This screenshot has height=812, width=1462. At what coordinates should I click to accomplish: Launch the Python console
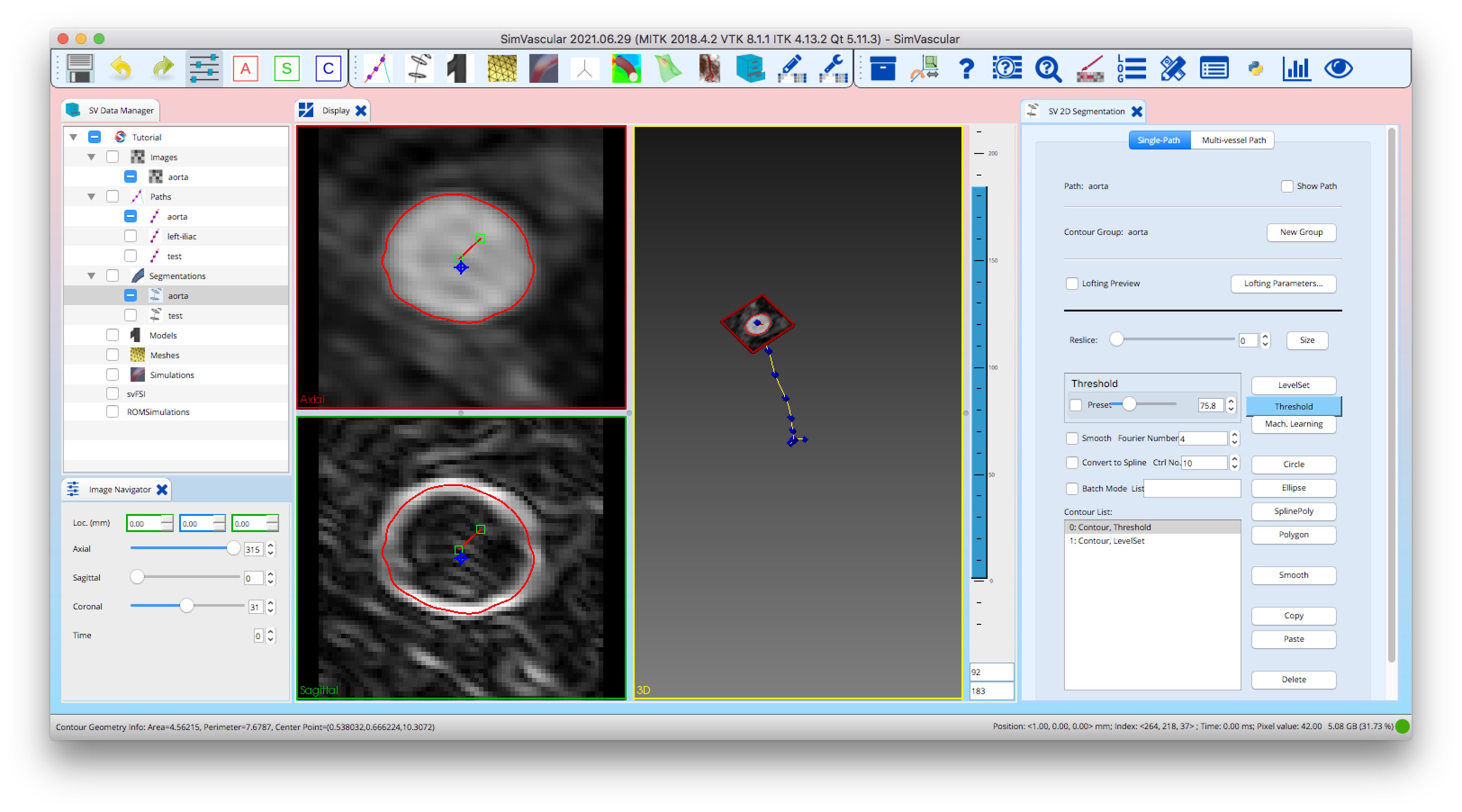point(1255,68)
